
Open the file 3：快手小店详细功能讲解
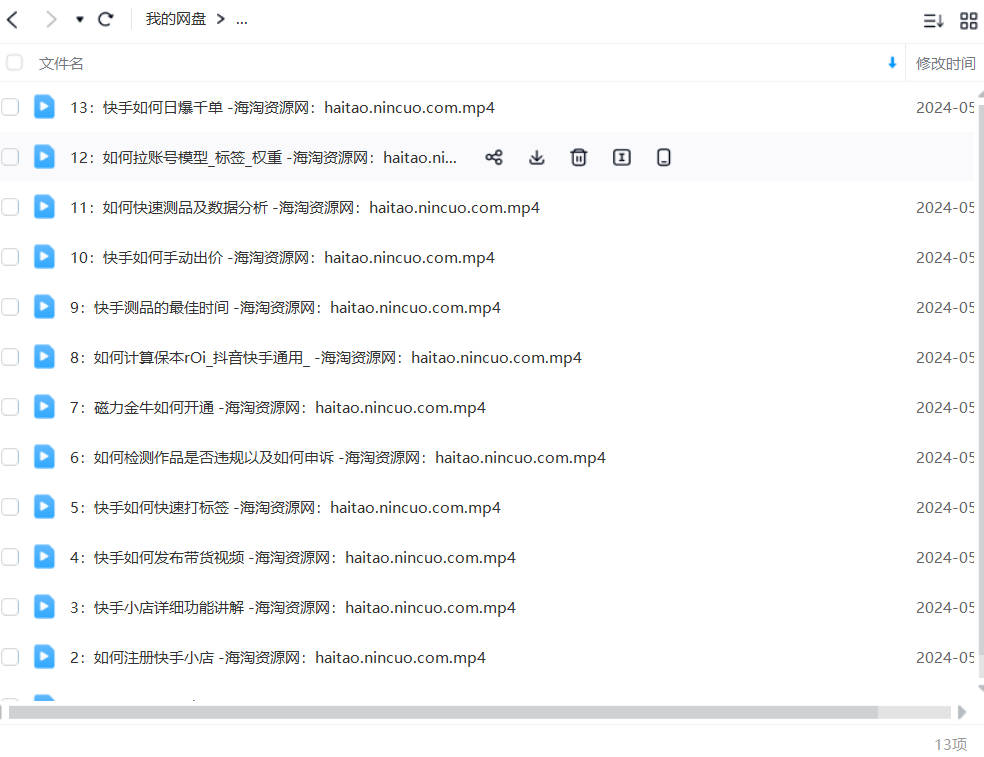click(x=293, y=608)
